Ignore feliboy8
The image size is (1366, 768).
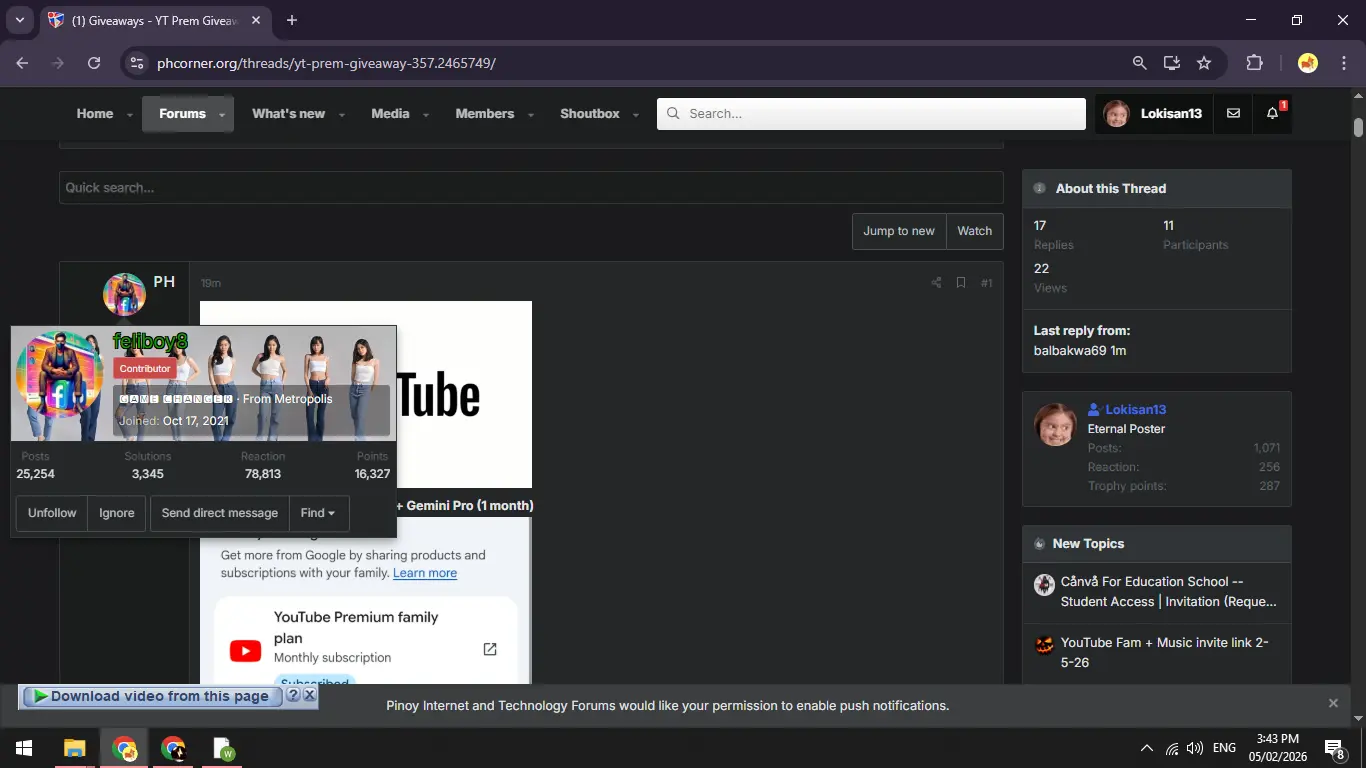pyautogui.click(x=117, y=513)
